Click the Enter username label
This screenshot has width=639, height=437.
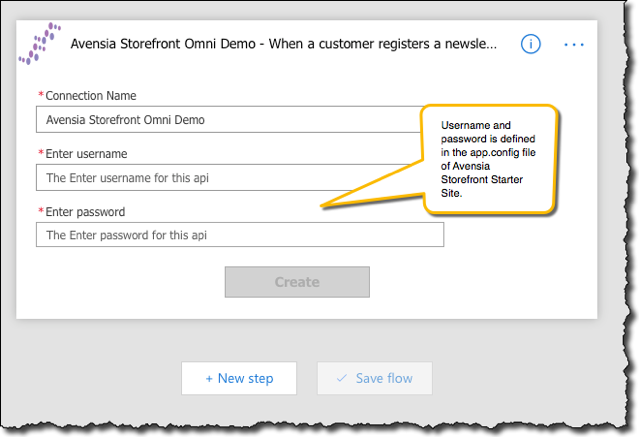(86, 154)
